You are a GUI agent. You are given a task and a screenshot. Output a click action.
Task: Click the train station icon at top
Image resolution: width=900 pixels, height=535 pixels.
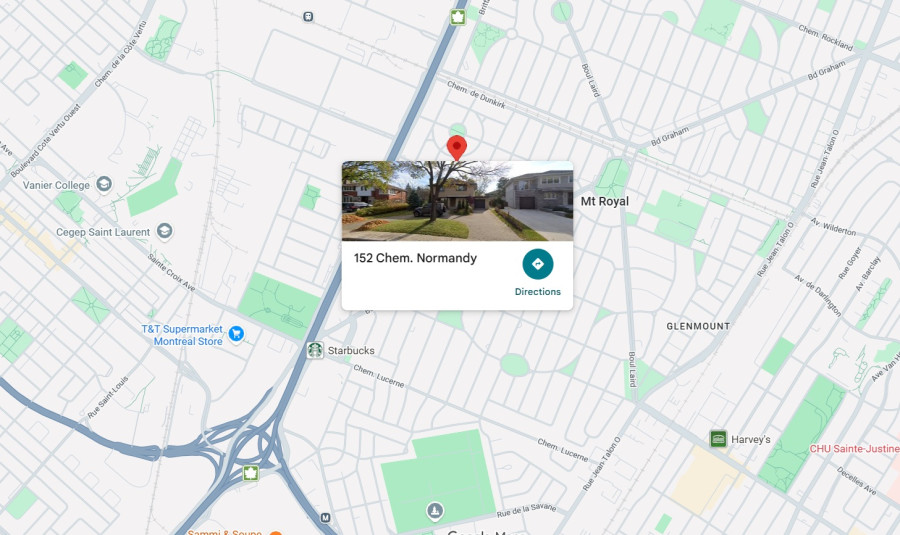tap(309, 17)
